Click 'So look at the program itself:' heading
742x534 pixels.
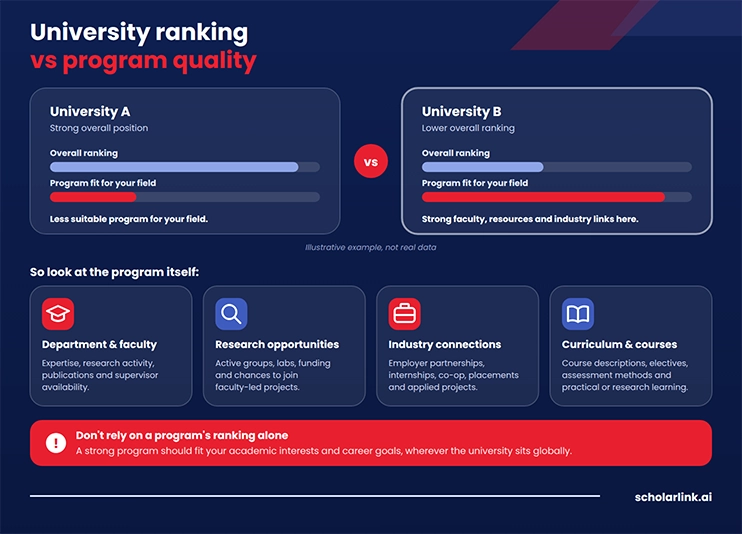[x=115, y=272]
